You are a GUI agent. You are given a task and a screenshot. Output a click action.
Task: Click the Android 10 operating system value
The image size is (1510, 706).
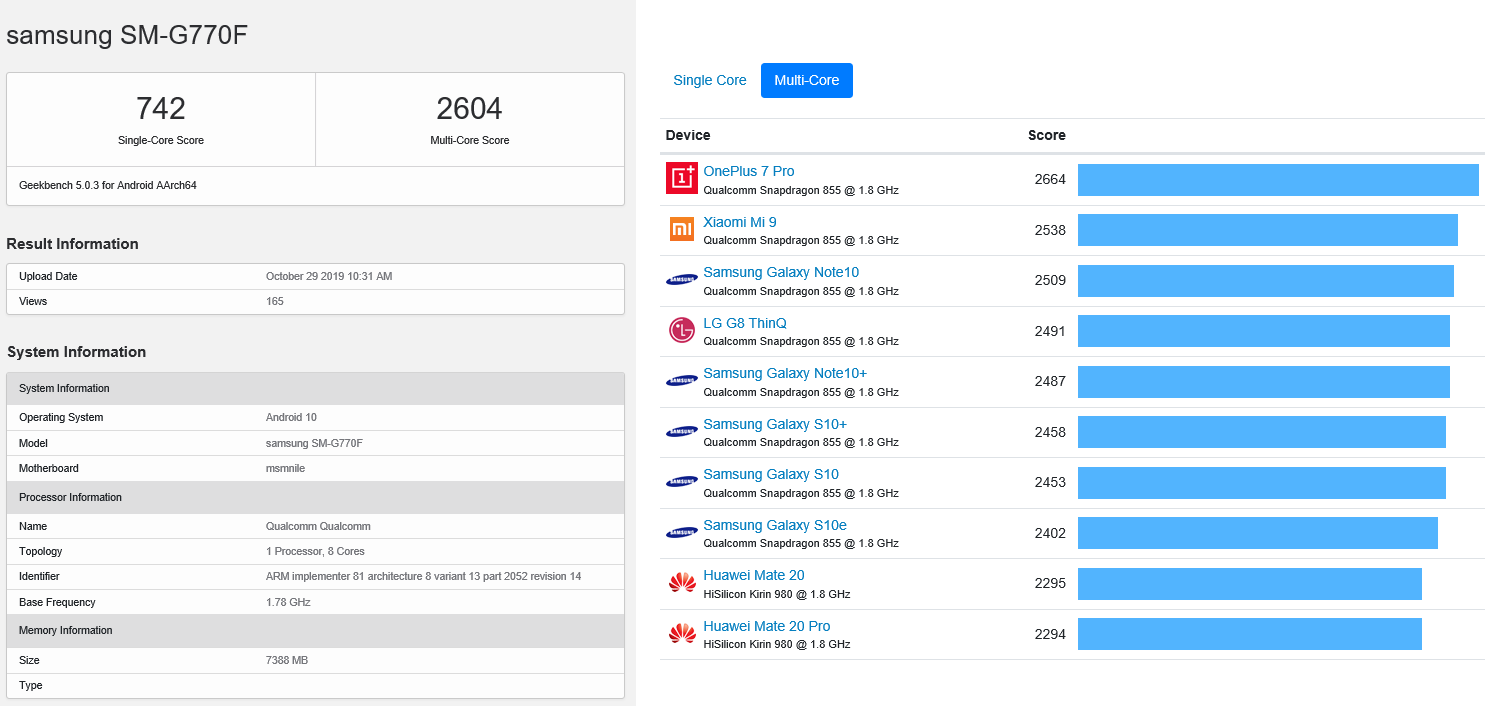(291, 417)
